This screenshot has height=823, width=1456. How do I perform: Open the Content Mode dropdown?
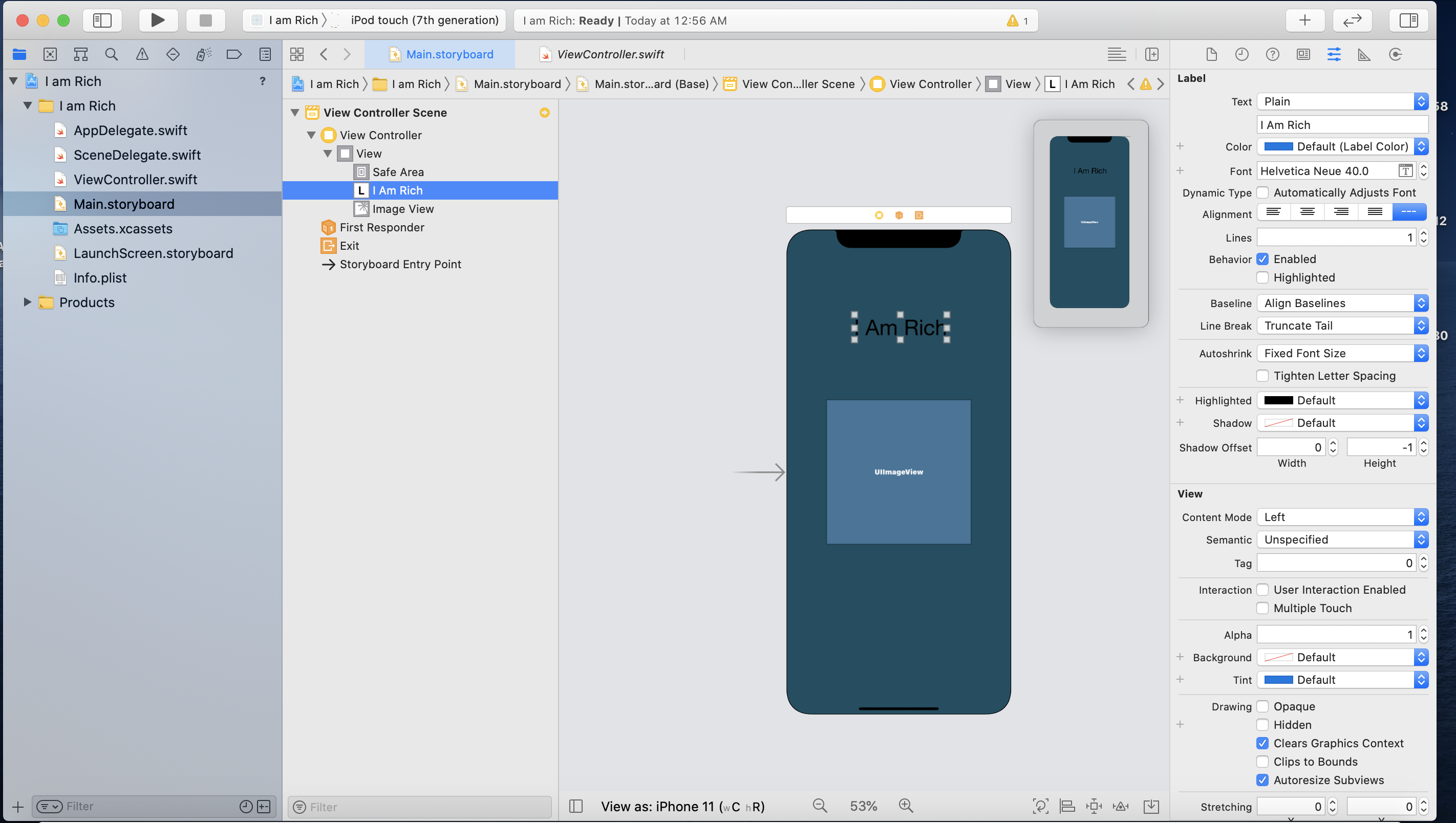[1342, 516]
